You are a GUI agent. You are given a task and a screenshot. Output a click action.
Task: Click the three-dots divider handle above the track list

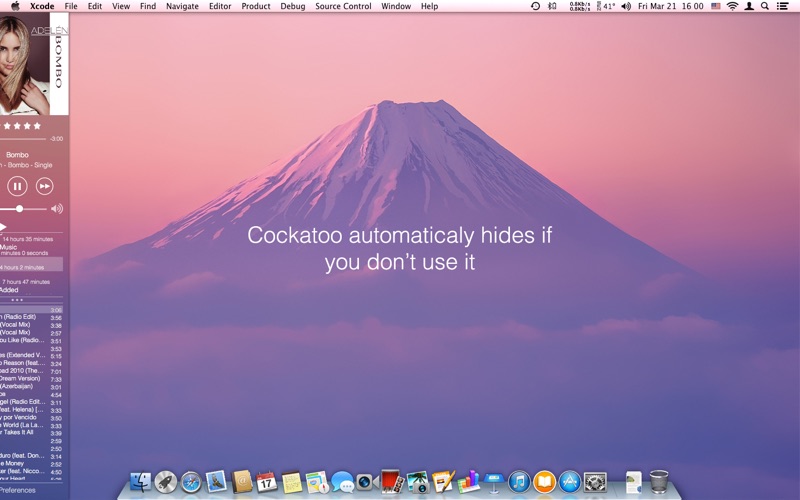pos(17,300)
